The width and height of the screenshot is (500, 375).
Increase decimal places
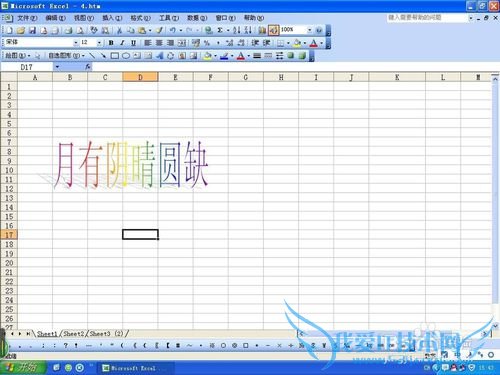[x=229, y=43]
